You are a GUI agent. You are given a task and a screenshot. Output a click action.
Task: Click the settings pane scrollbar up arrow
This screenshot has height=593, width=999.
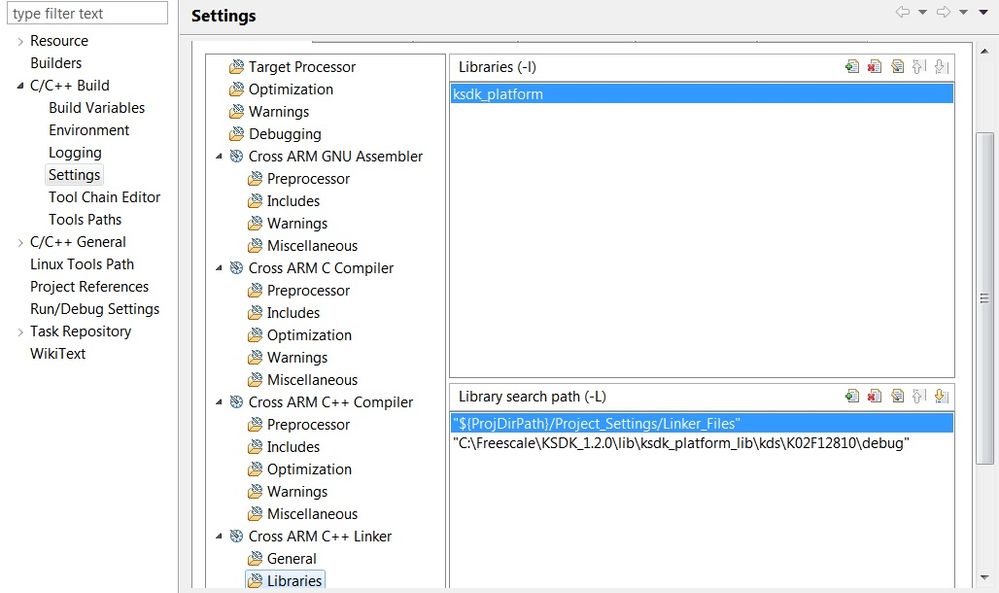pos(985,52)
